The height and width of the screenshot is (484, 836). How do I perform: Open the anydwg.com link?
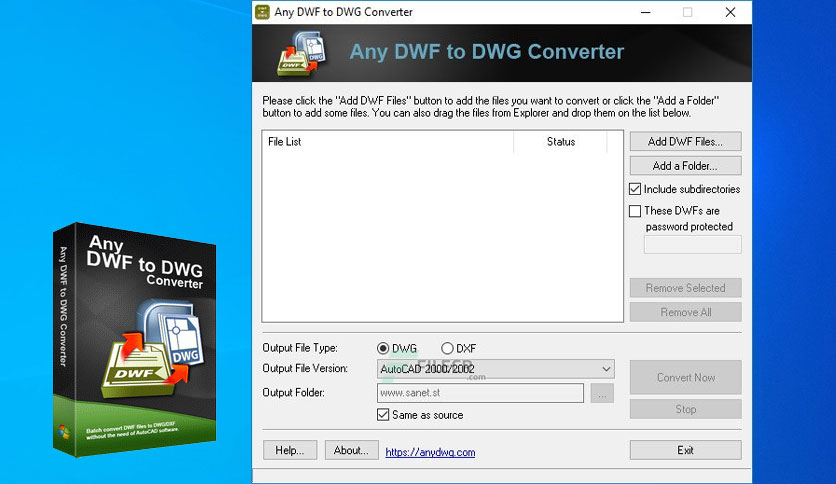(430, 452)
